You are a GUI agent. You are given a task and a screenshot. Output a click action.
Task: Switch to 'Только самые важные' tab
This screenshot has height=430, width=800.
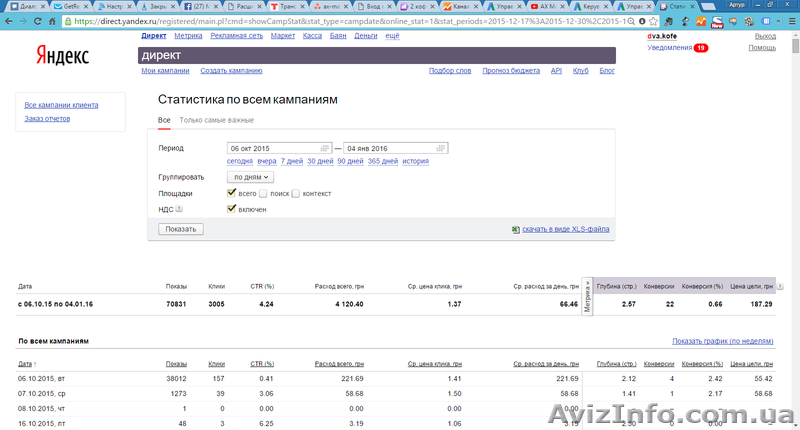(216, 120)
